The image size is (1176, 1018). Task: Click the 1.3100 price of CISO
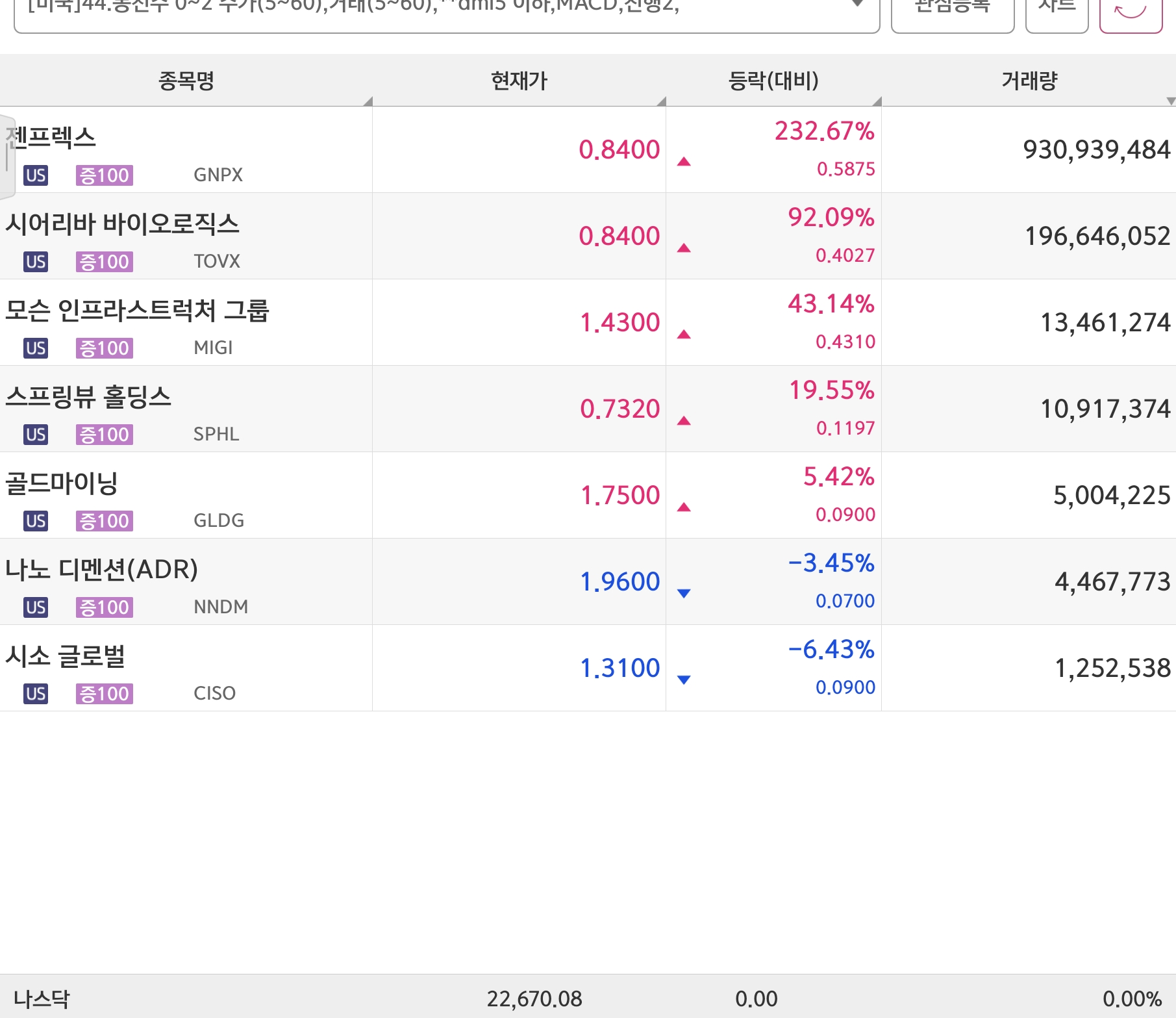(x=619, y=668)
